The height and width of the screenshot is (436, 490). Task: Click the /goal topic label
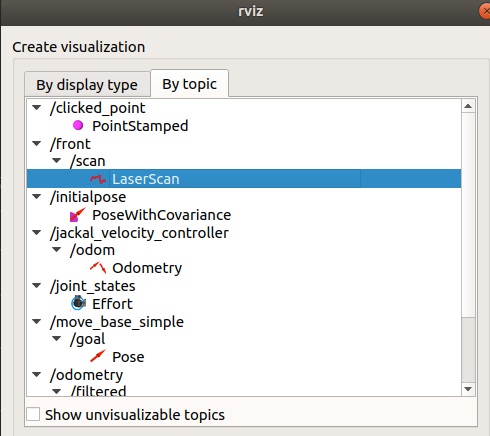[87, 339]
